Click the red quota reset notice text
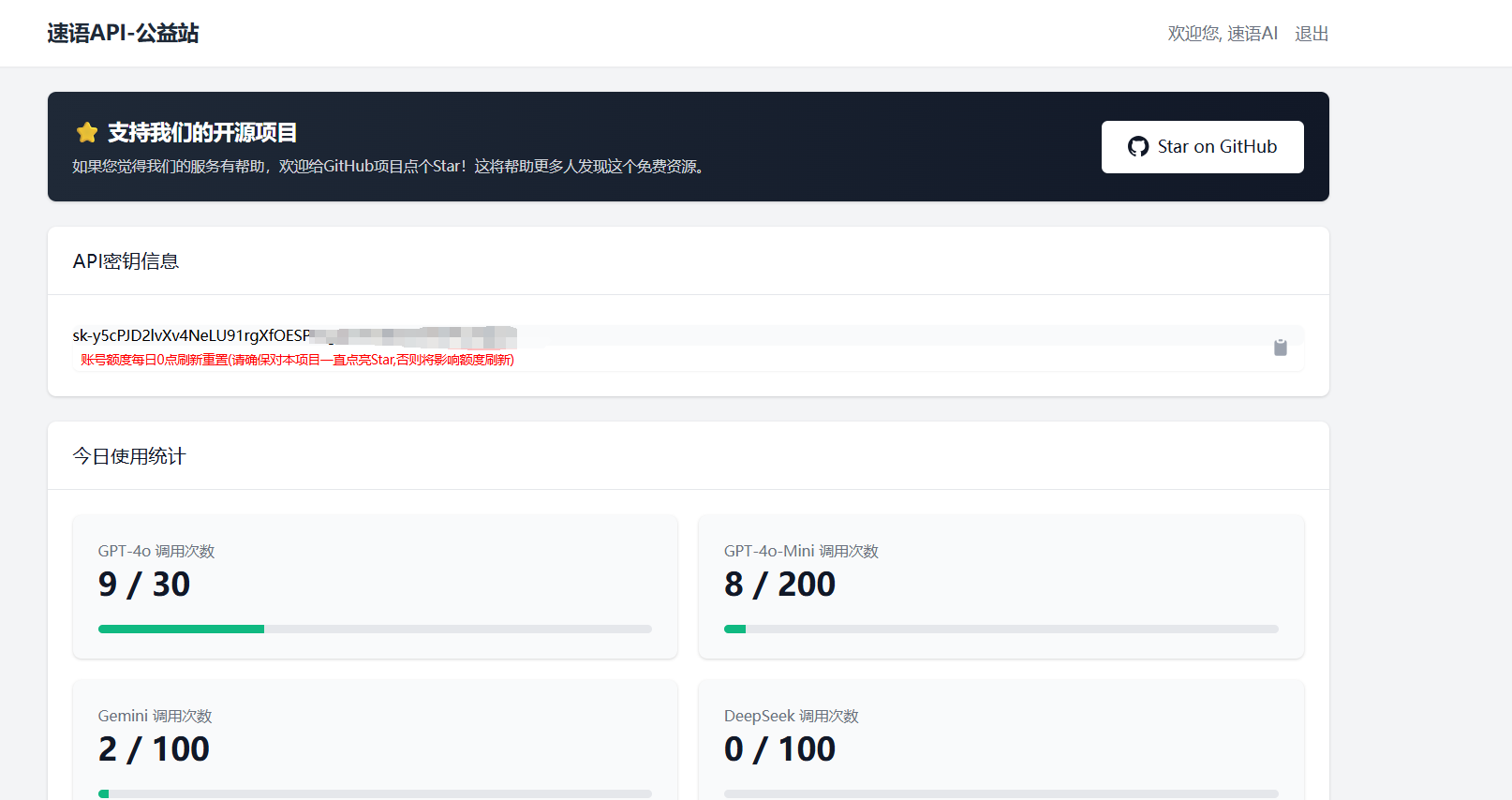The width and height of the screenshot is (1512, 800). [297, 360]
